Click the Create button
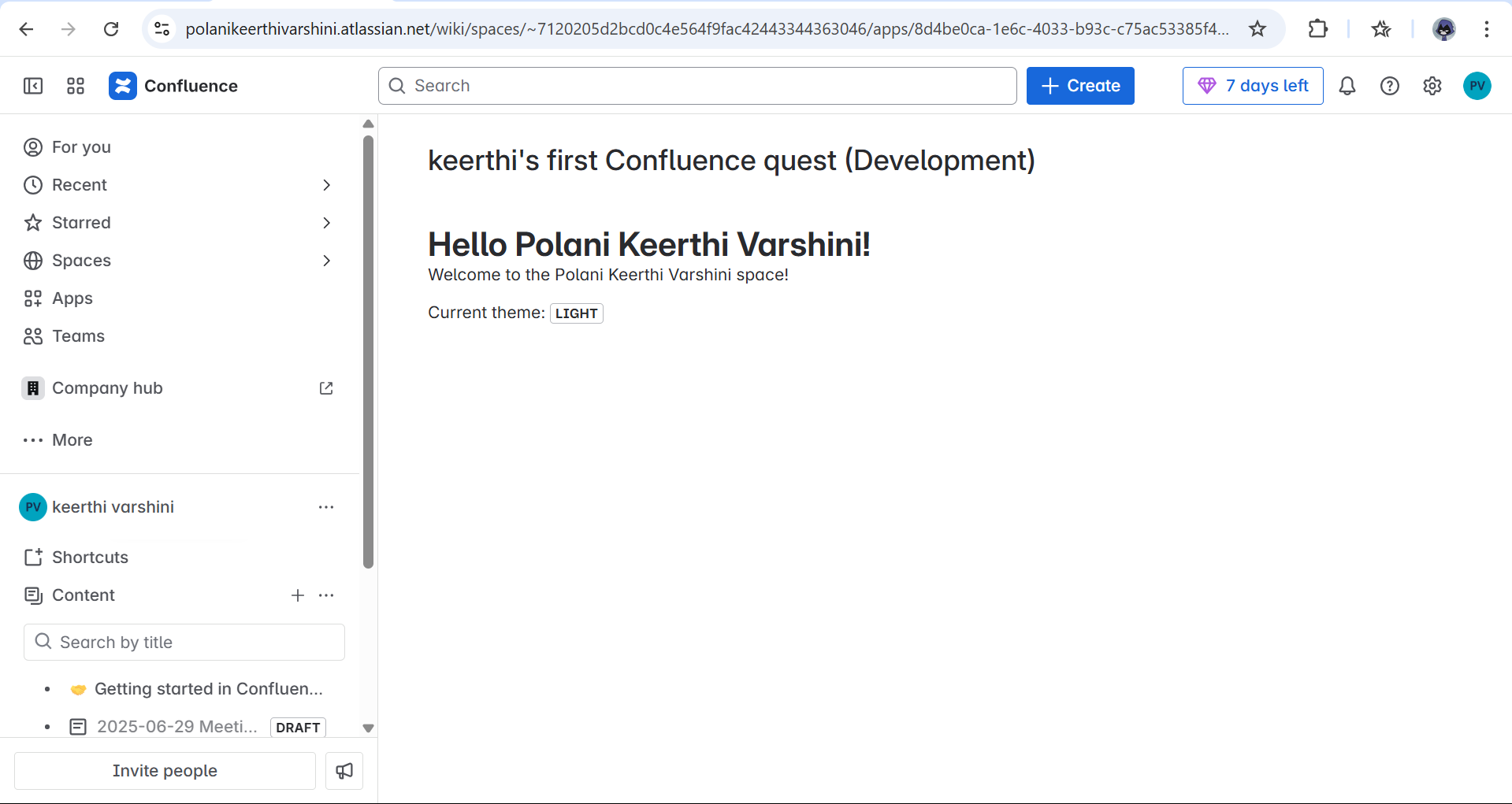The width and height of the screenshot is (1512, 804). (1080, 86)
